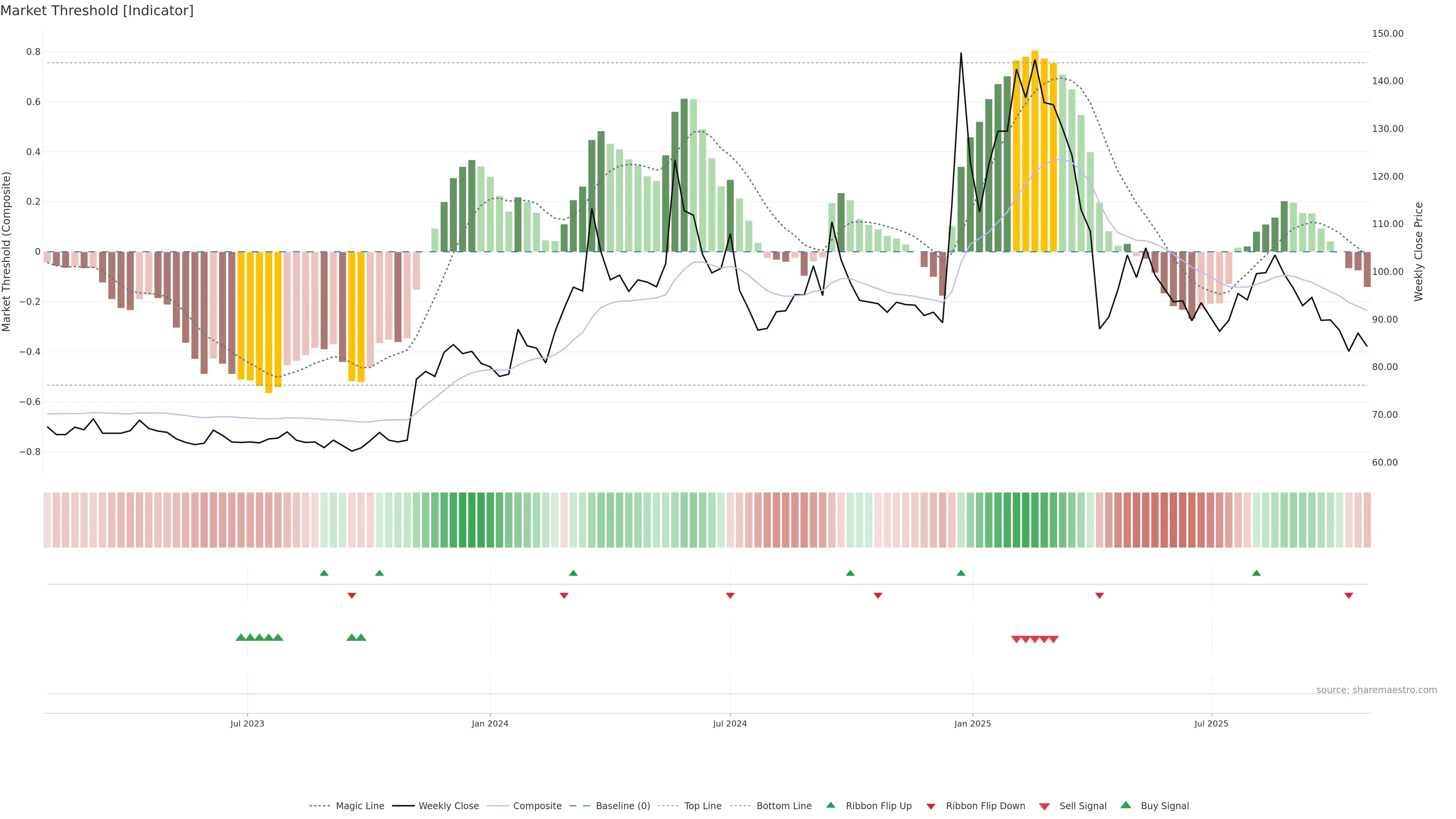Click the Jul 2023 x-axis label
The width and height of the screenshot is (1456, 819).
pyautogui.click(x=247, y=723)
